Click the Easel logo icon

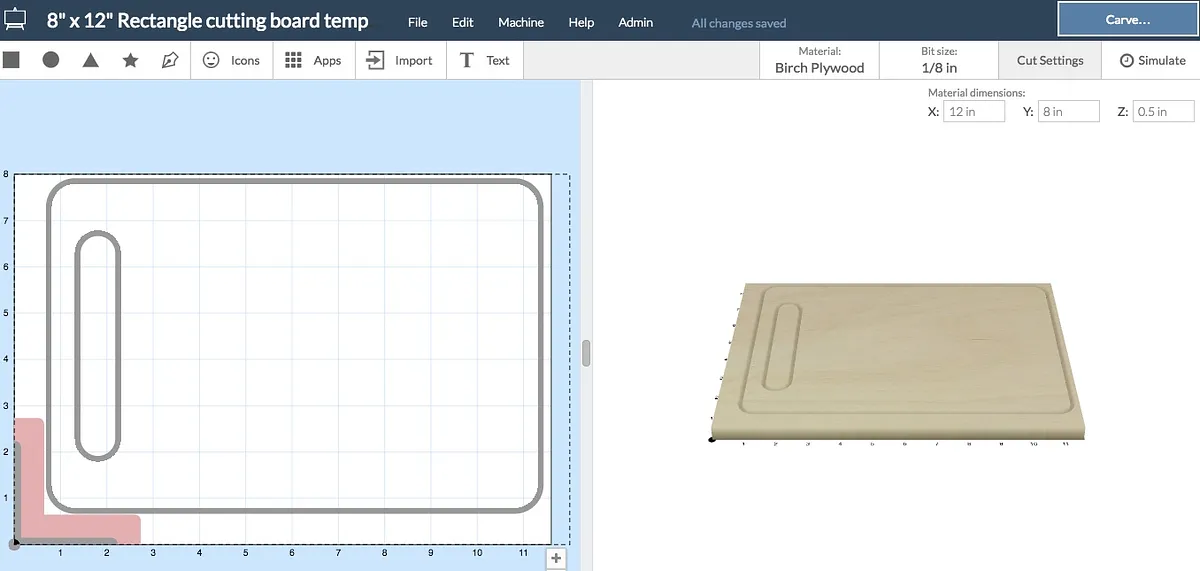[15, 20]
